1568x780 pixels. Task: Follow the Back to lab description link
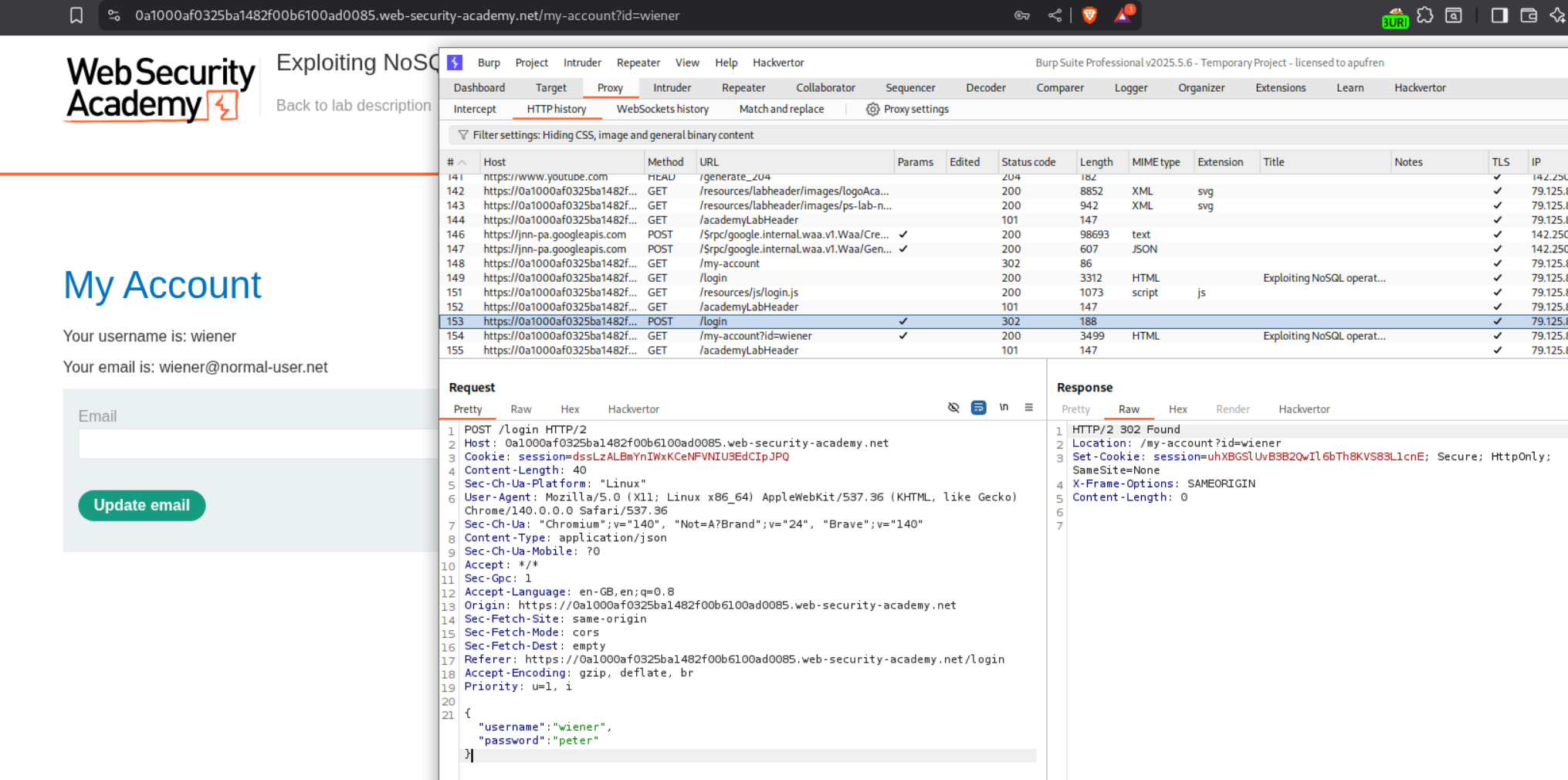354,106
